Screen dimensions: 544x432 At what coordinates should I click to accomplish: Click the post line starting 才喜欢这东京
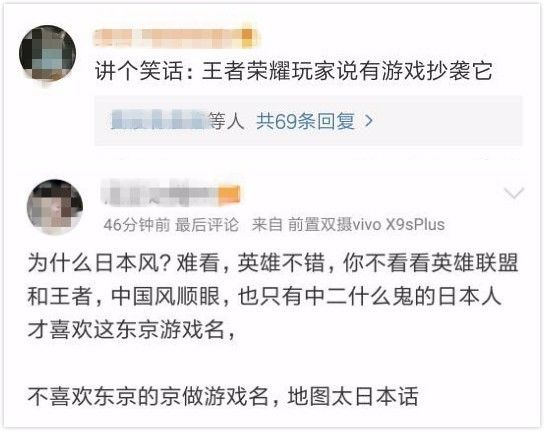click(132, 330)
